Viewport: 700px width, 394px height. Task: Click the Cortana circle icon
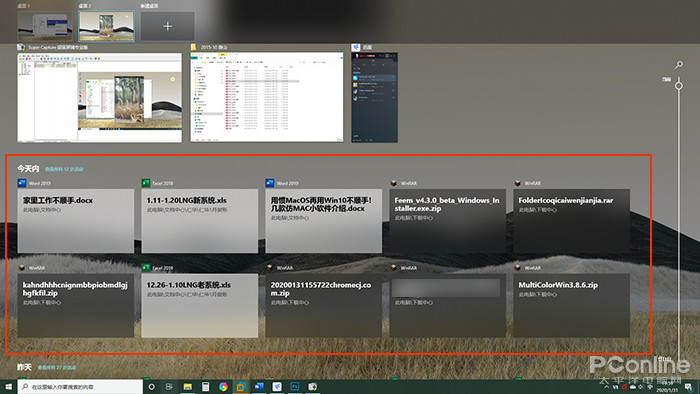(x=151, y=387)
